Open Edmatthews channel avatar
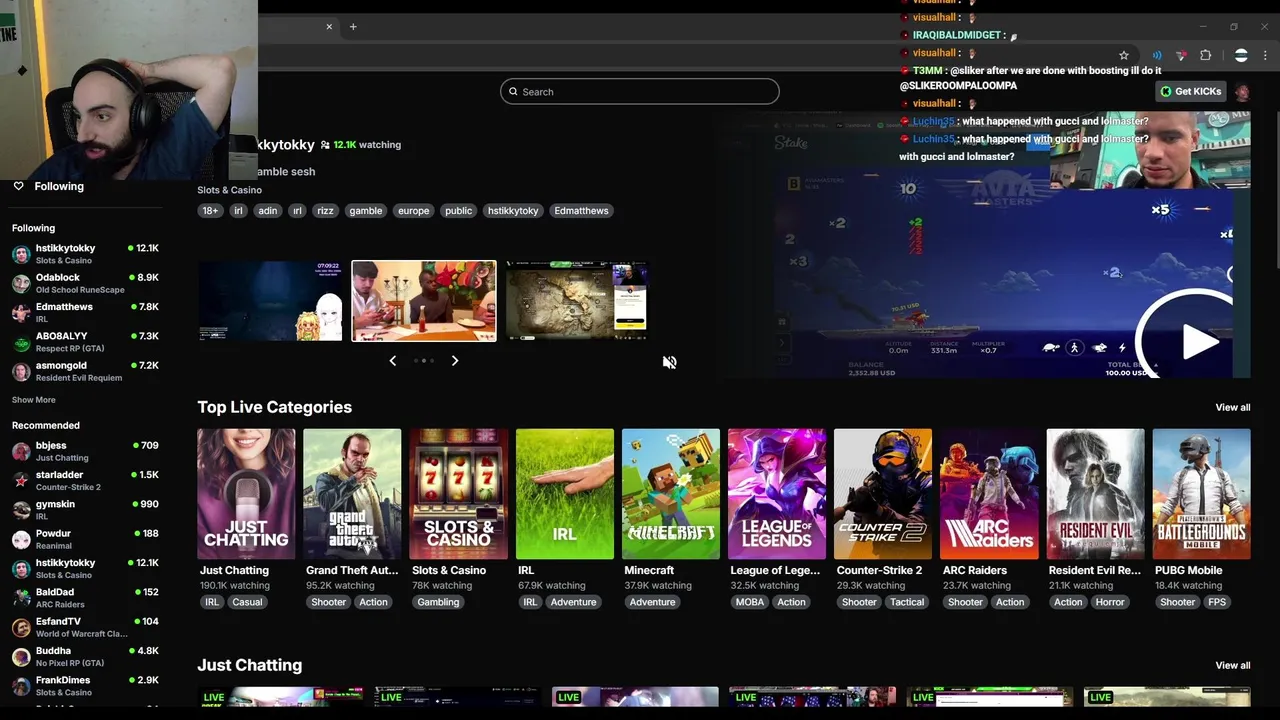 click(21, 313)
